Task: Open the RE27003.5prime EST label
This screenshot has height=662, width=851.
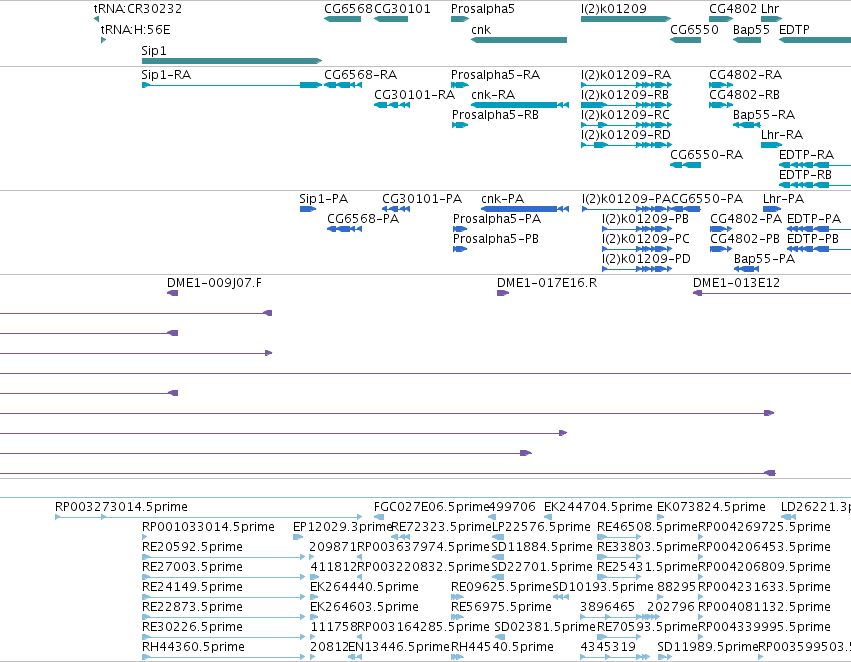Action: (192, 568)
